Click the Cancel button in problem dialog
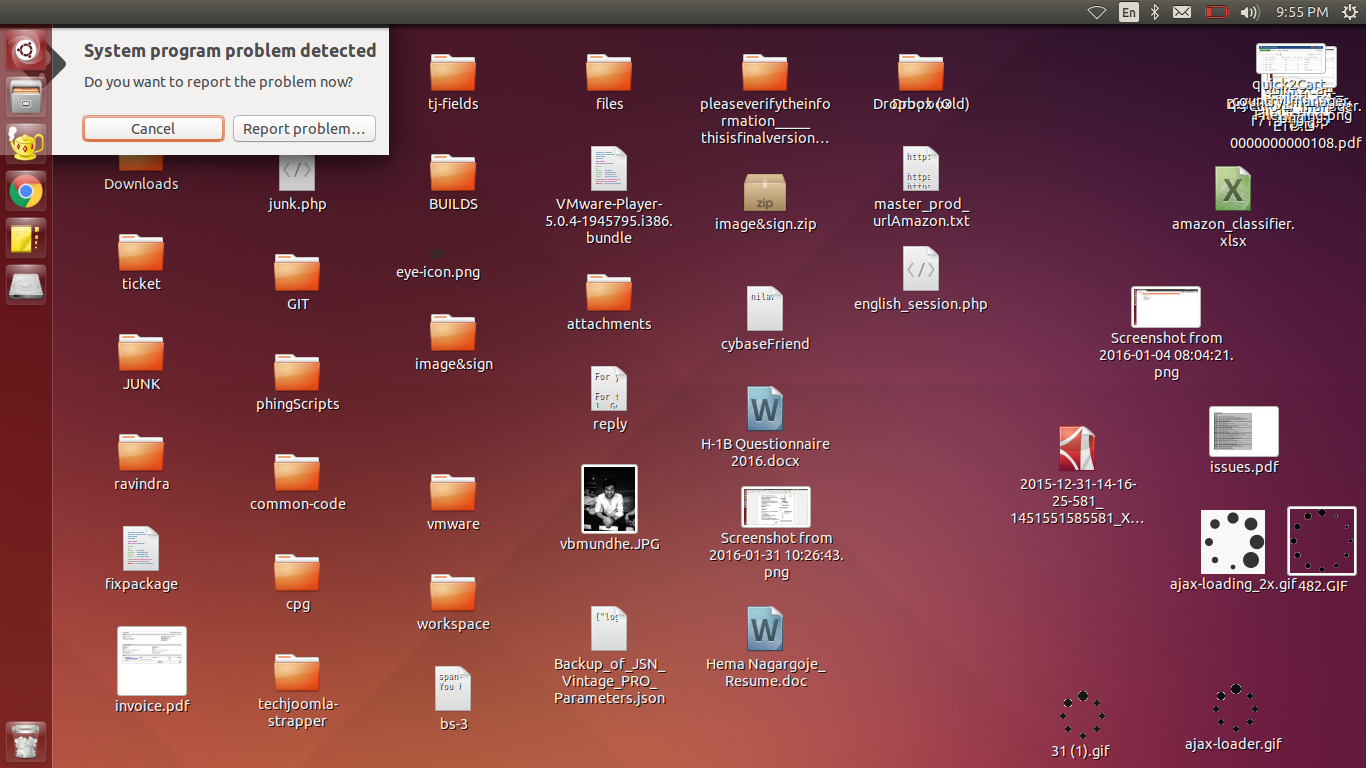 pyautogui.click(x=153, y=128)
